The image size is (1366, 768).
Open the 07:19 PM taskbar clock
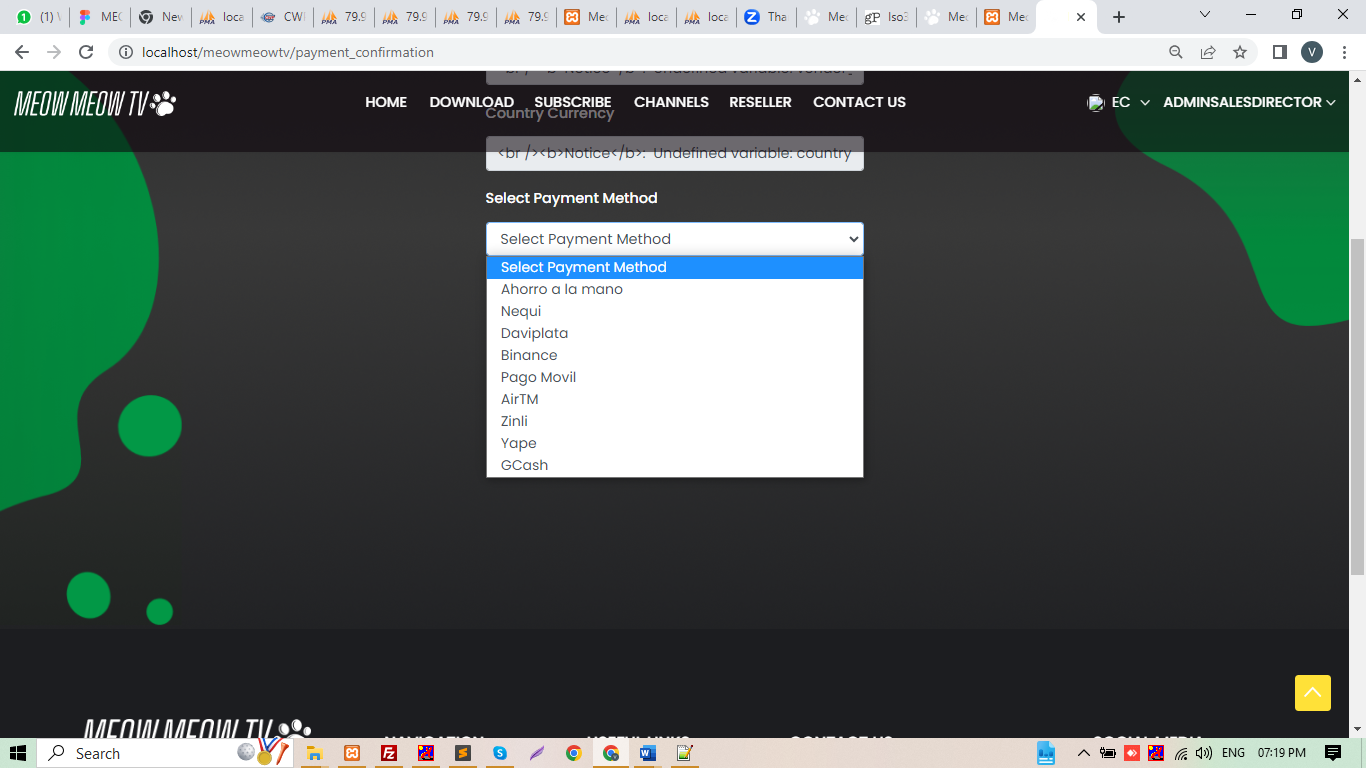(1282, 753)
